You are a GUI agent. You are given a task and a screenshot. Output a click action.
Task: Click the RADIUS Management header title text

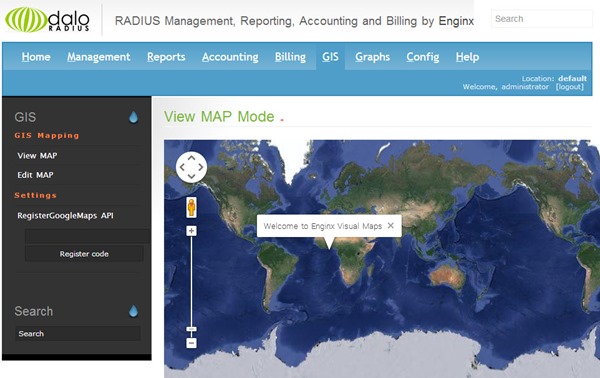(294, 21)
